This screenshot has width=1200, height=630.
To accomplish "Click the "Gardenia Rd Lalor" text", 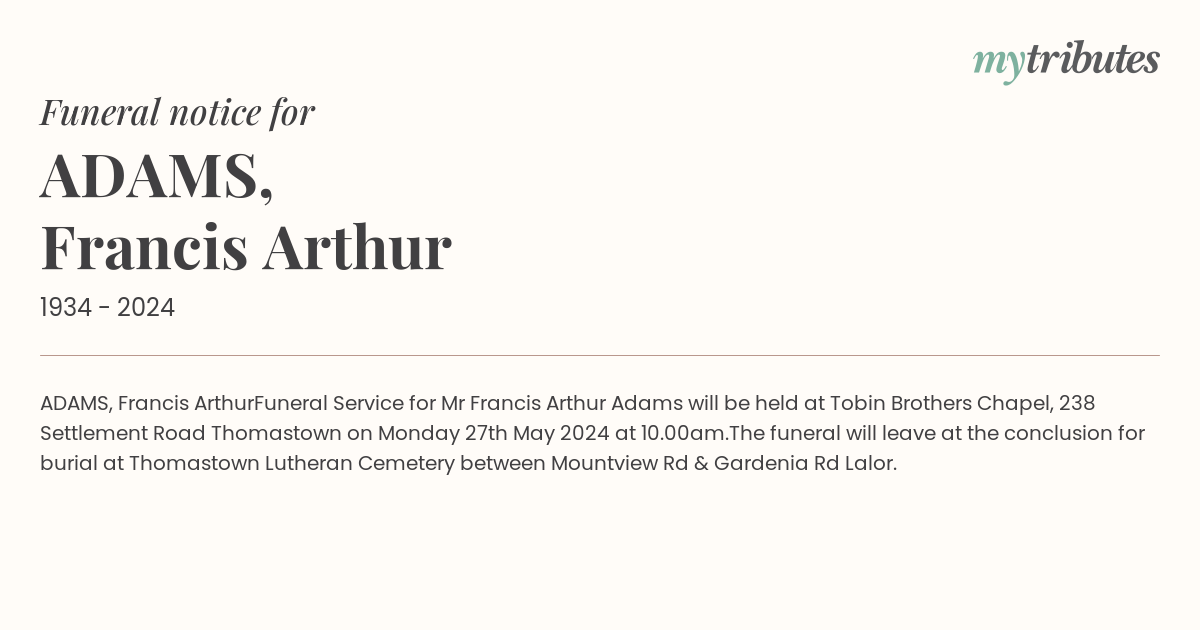I will pyautogui.click(x=805, y=463).
